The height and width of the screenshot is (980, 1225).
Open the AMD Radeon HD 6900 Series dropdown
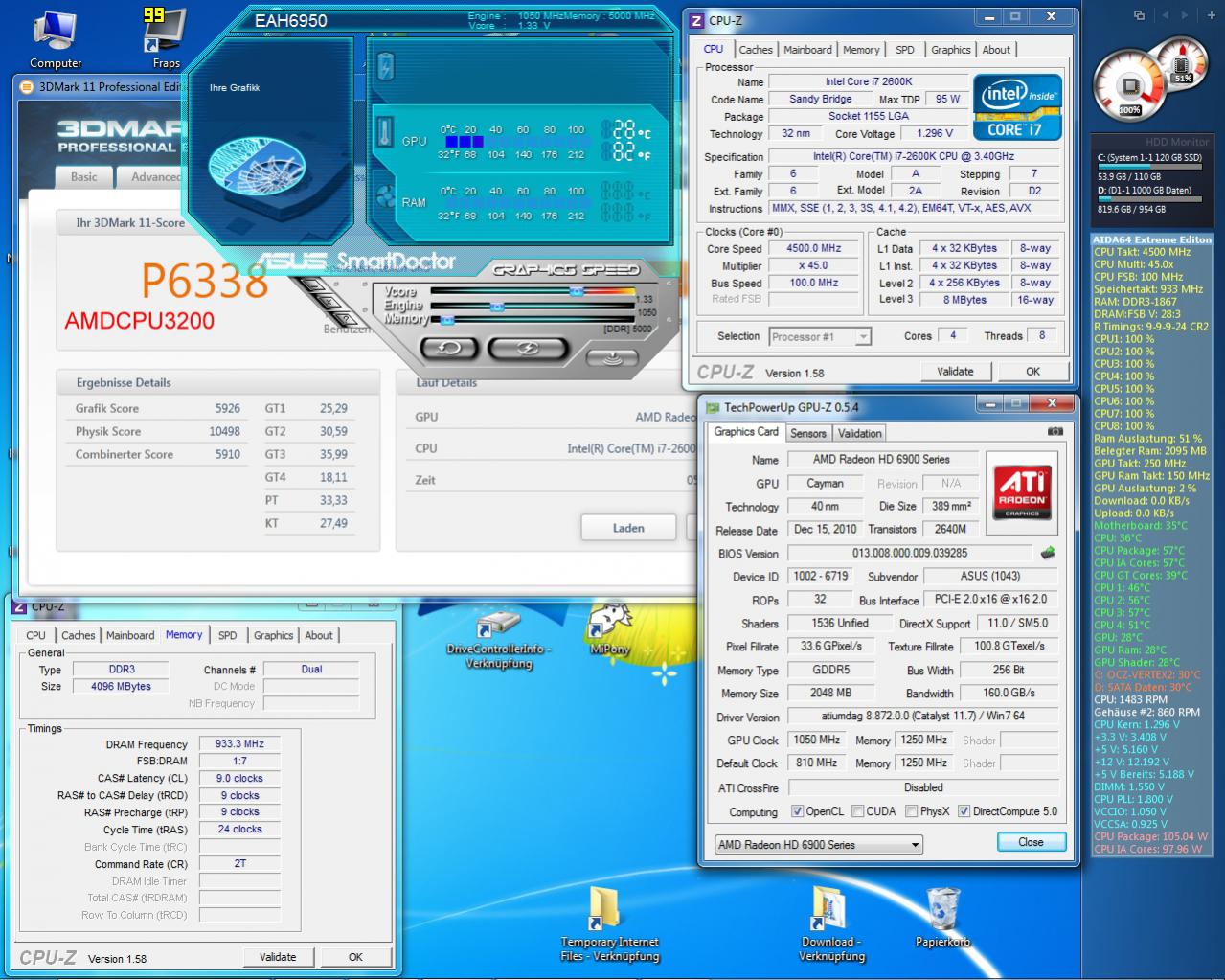(819, 845)
